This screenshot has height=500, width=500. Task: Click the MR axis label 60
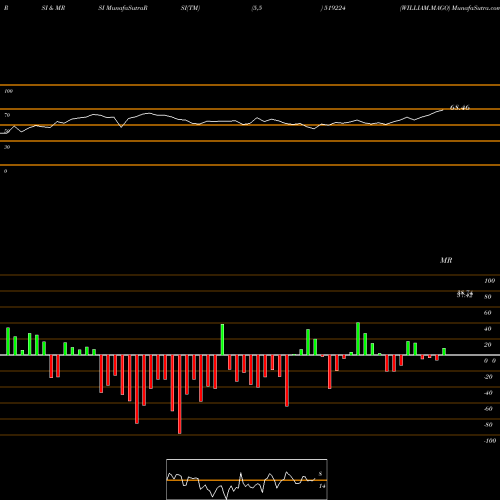point(488,313)
